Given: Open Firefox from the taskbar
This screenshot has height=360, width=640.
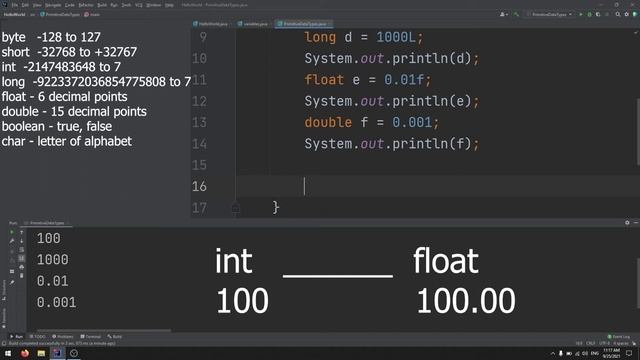Looking at the screenshot, I should [x=25, y=353].
